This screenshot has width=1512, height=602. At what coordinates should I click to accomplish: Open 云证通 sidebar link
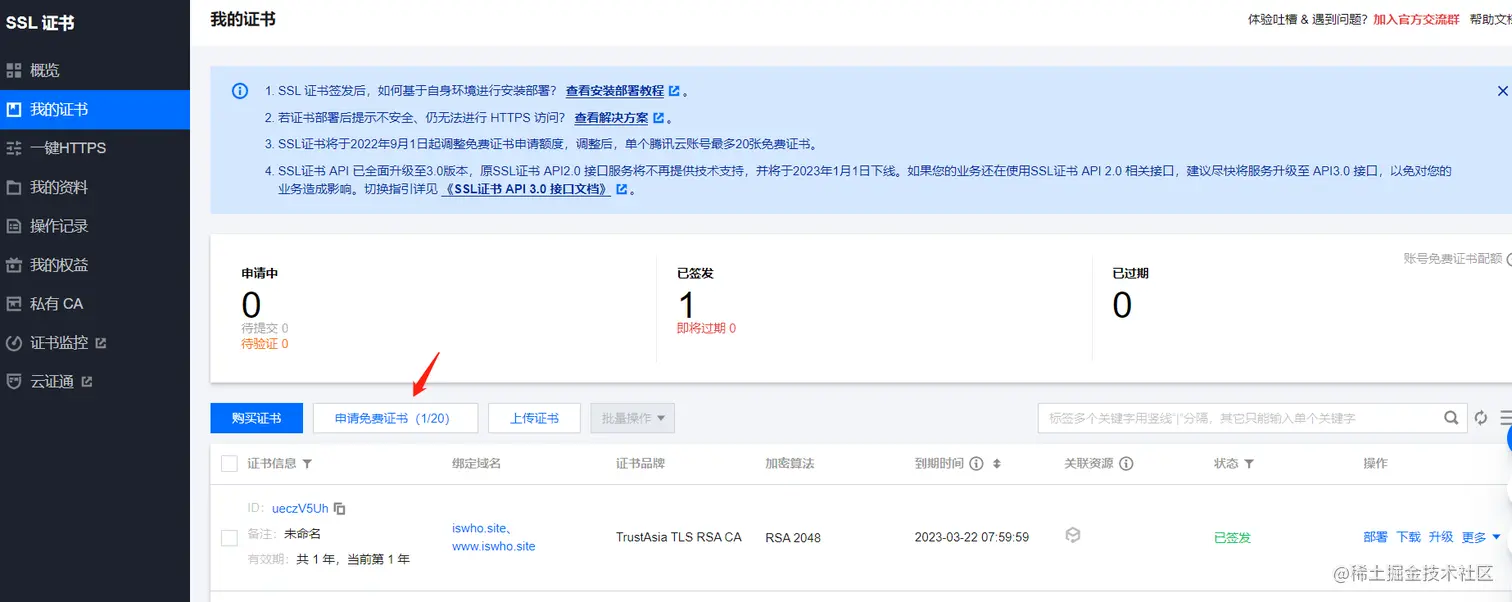[95, 381]
